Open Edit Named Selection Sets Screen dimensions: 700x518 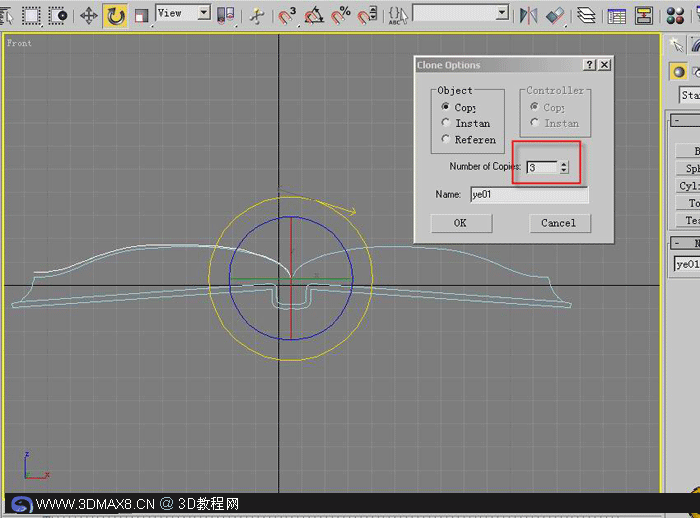click(x=398, y=16)
